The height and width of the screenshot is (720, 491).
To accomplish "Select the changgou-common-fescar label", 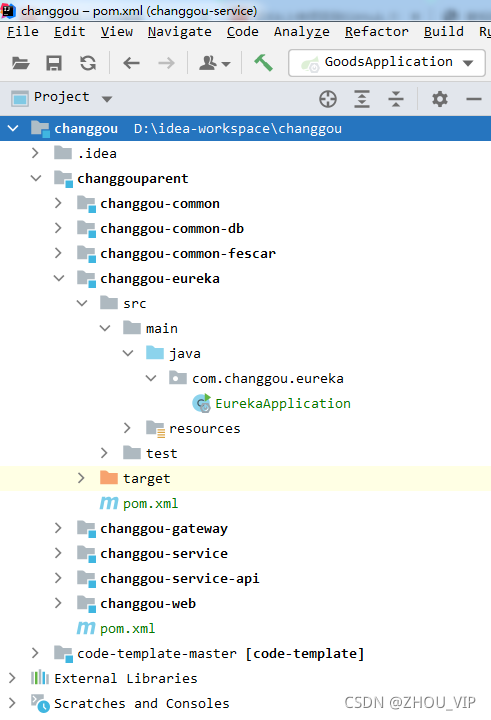I will pyautogui.click(x=188, y=253).
